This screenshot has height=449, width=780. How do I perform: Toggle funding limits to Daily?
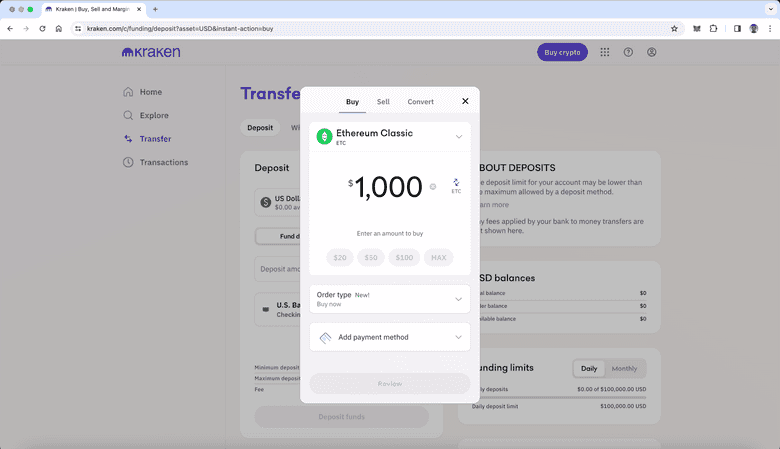click(x=589, y=368)
